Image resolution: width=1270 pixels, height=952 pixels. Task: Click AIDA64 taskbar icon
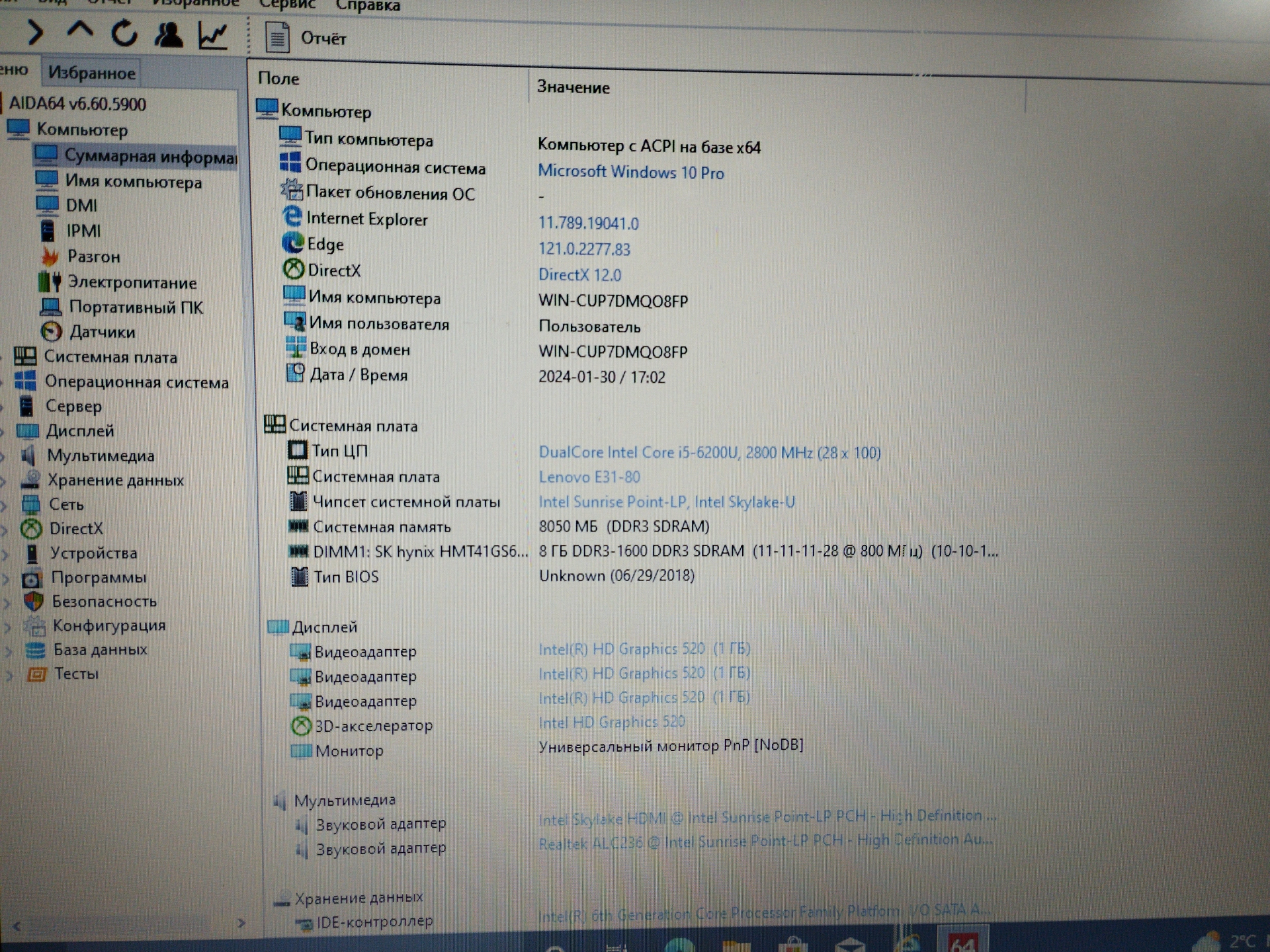pyautogui.click(x=962, y=941)
